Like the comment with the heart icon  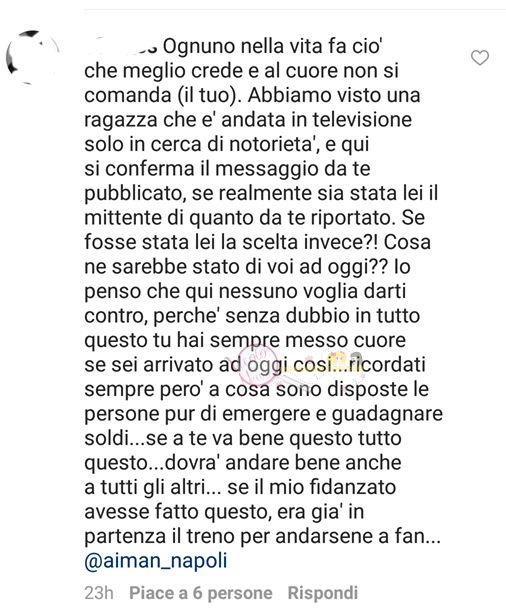click(x=479, y=58)
